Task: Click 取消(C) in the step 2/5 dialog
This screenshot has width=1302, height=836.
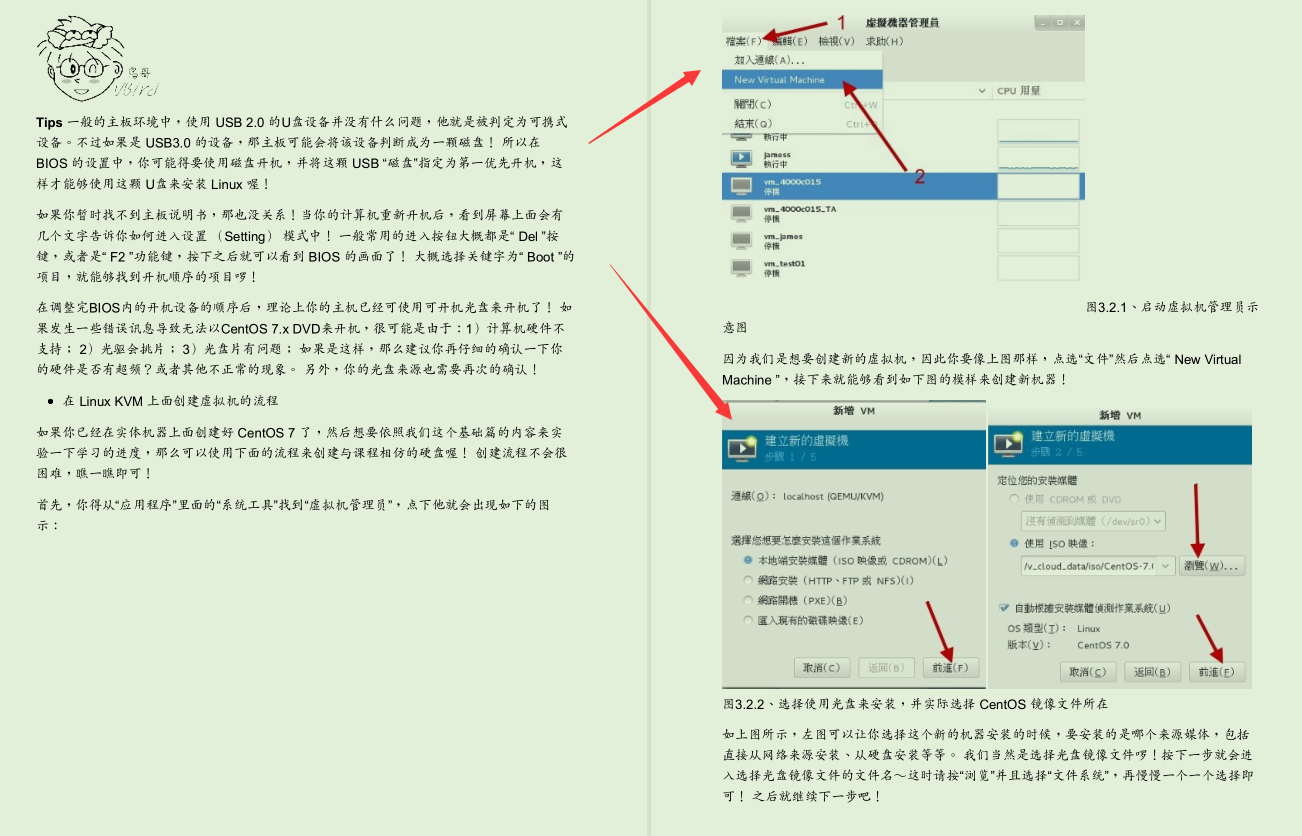Action: click(x=1088, y=672)
